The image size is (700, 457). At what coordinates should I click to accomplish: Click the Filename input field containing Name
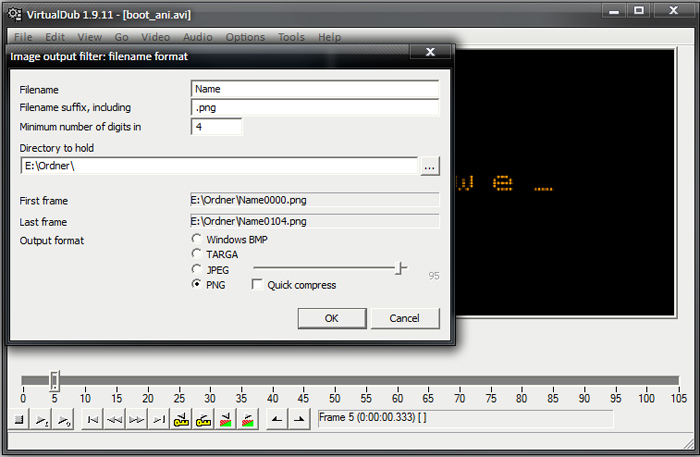pos(315,89)
